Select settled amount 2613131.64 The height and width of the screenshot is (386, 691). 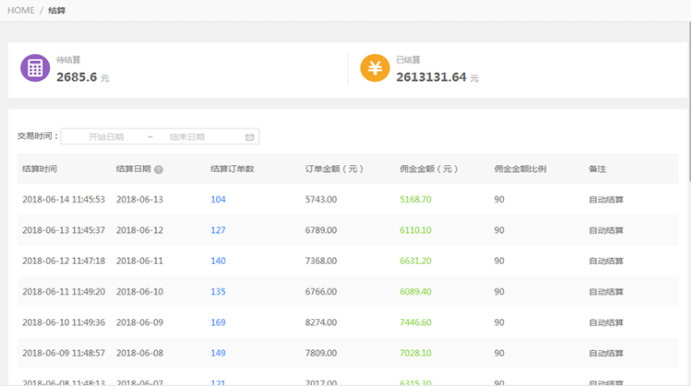(x=431, y=77)
